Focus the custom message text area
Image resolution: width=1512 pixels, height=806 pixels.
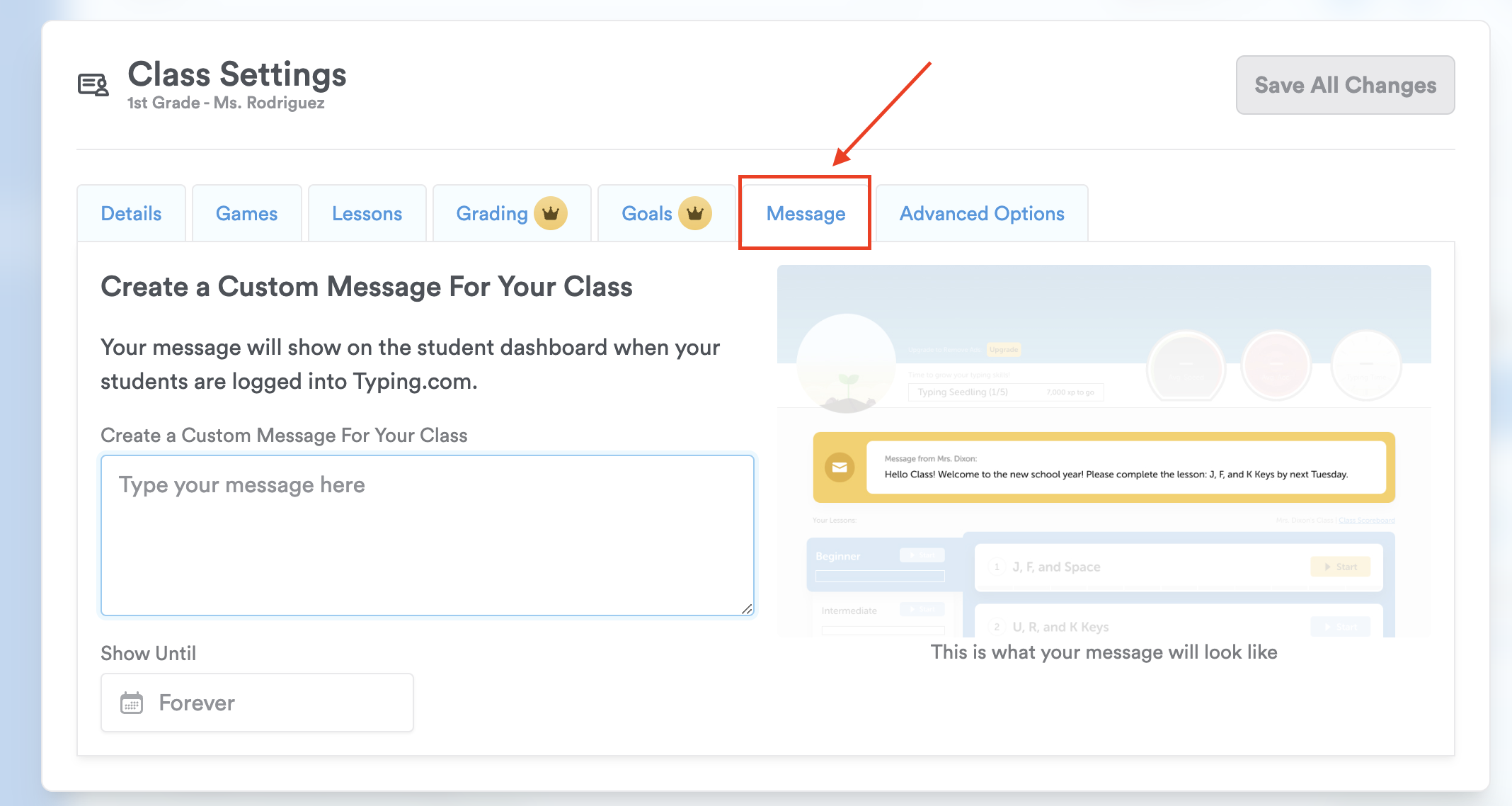pos(427,535)
